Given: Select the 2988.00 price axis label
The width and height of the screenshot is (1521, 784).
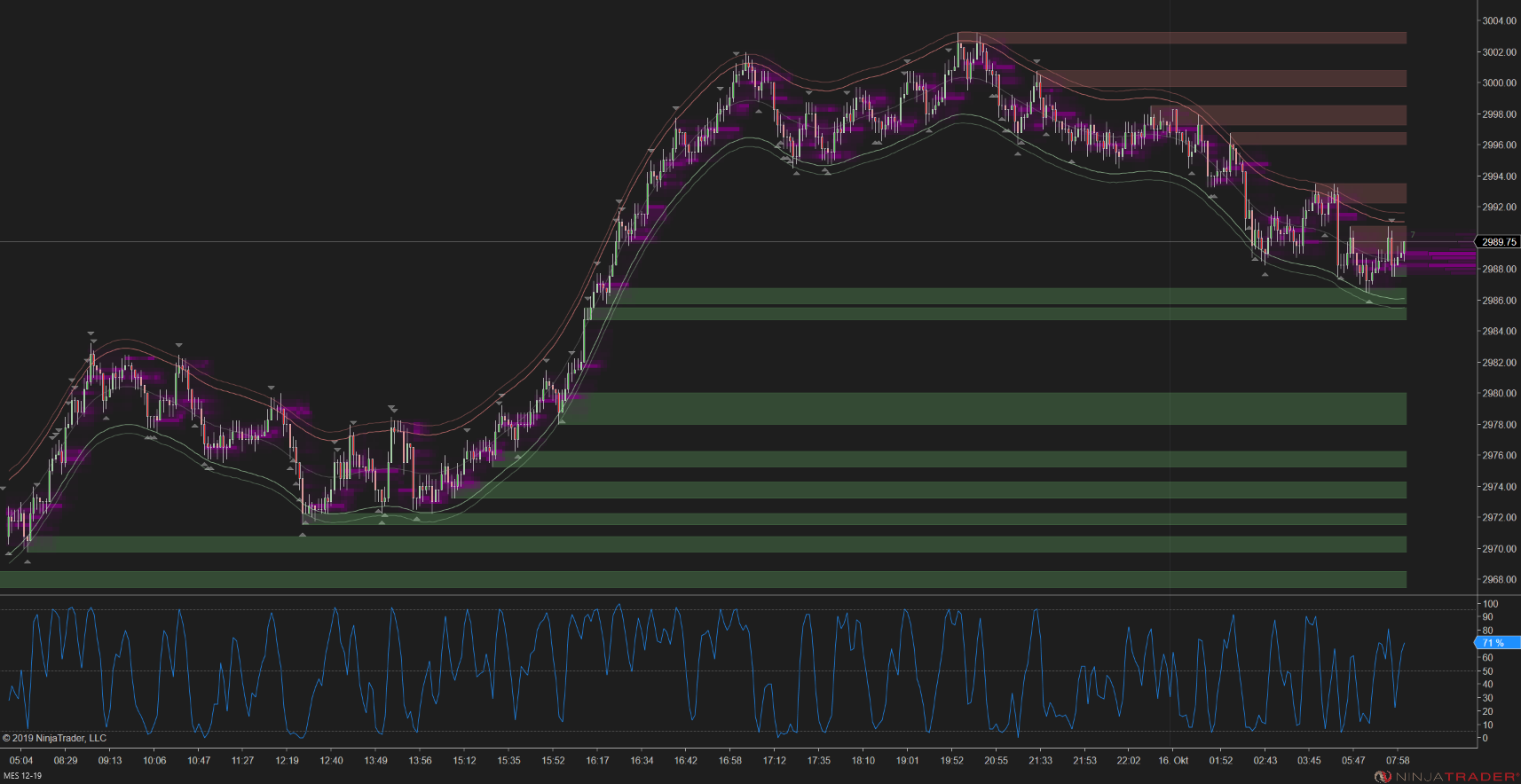Looking at the screenshot, I should pyautogui.click(x=1499, y=270).
